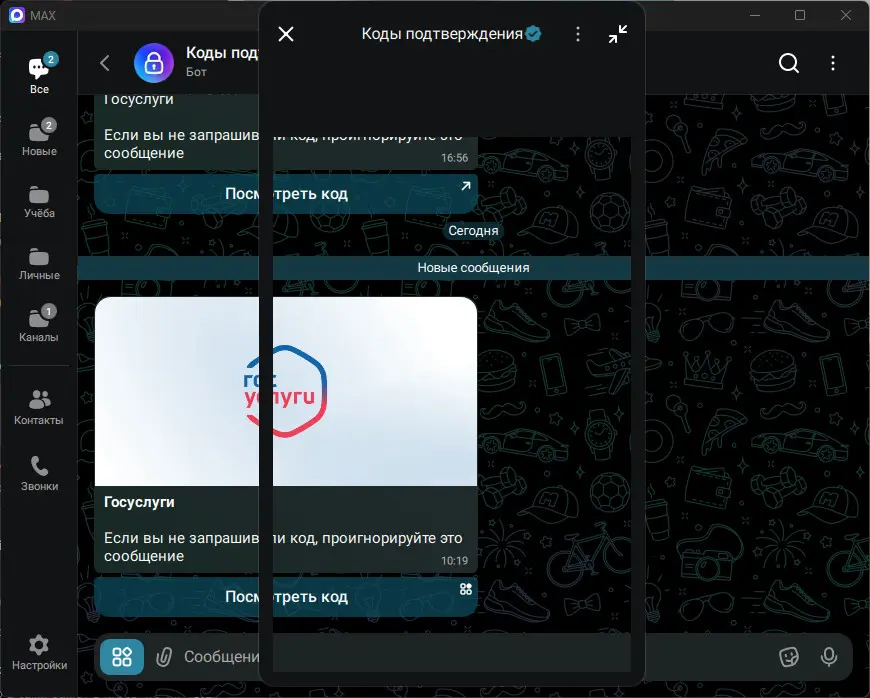Viewport: 870px width, 698px height.
Task: Click the Посмотреть код button under the 10:19 message
Action: pos(286,596)
